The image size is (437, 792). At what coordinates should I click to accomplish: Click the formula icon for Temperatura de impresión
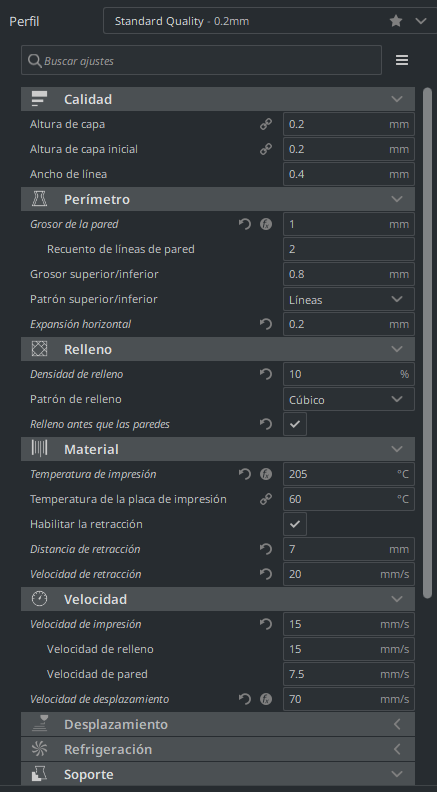click(x=266, y=474)
